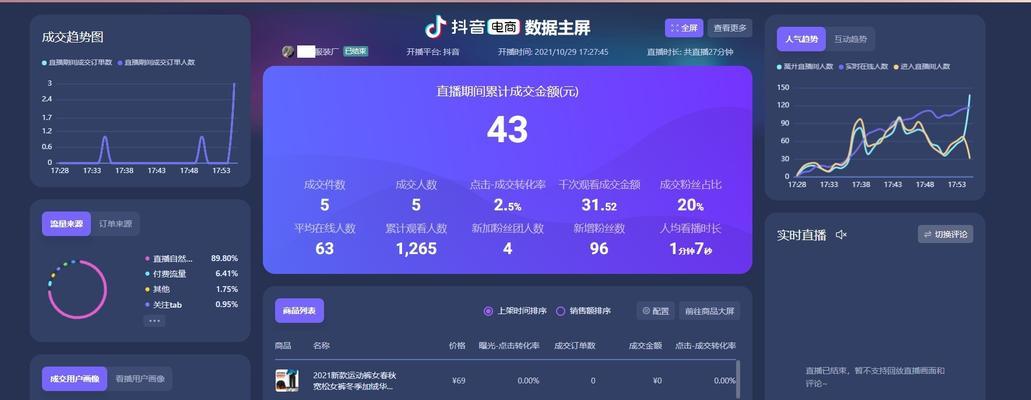Toggle 直播期间成交订单数 legend in trend chart

pyautogui.click(x=76, y=62)
